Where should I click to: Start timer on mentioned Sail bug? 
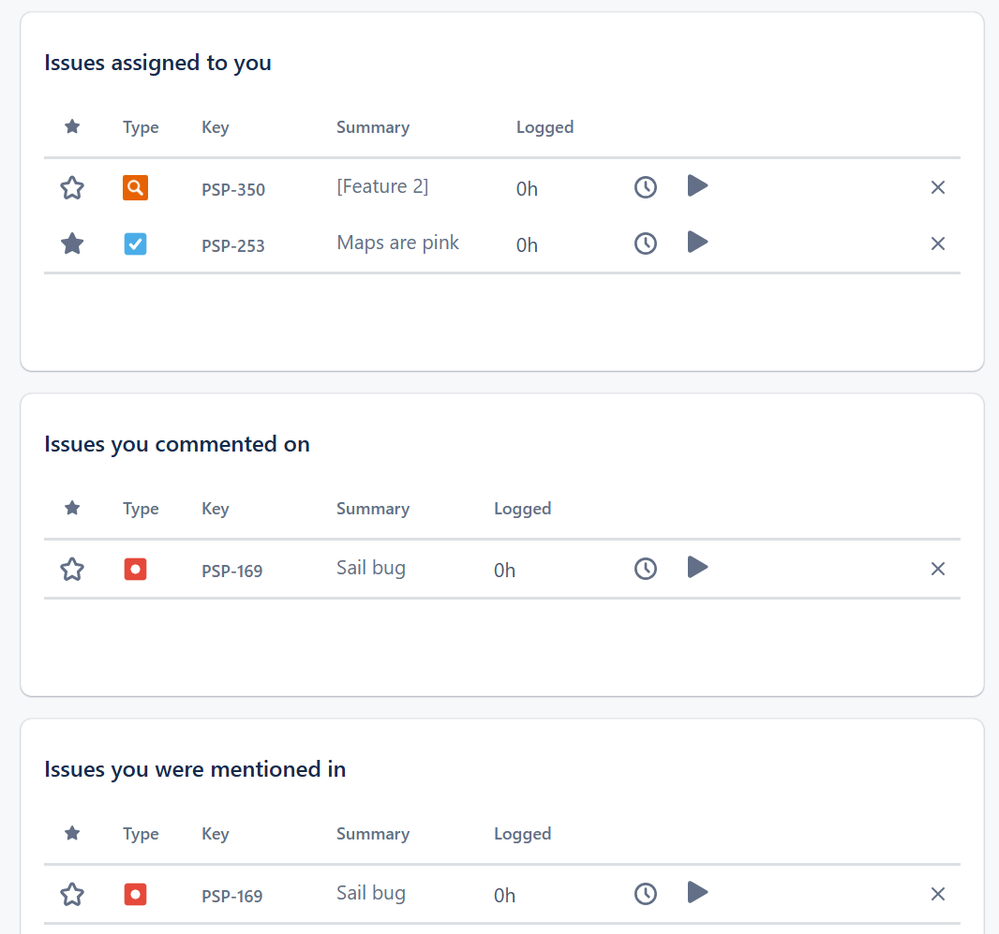[698, 892]
